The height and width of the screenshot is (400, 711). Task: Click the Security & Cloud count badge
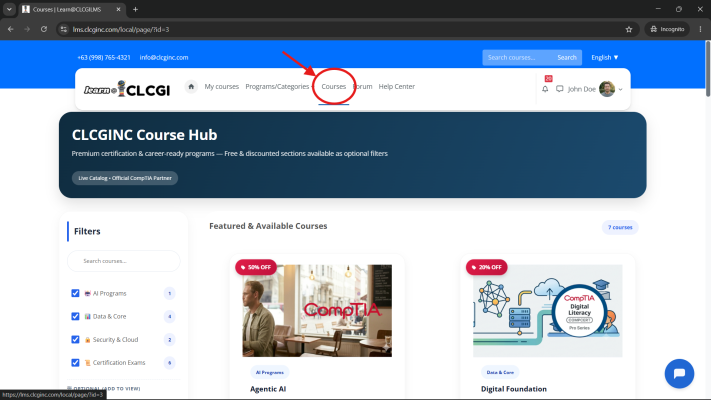170,339
